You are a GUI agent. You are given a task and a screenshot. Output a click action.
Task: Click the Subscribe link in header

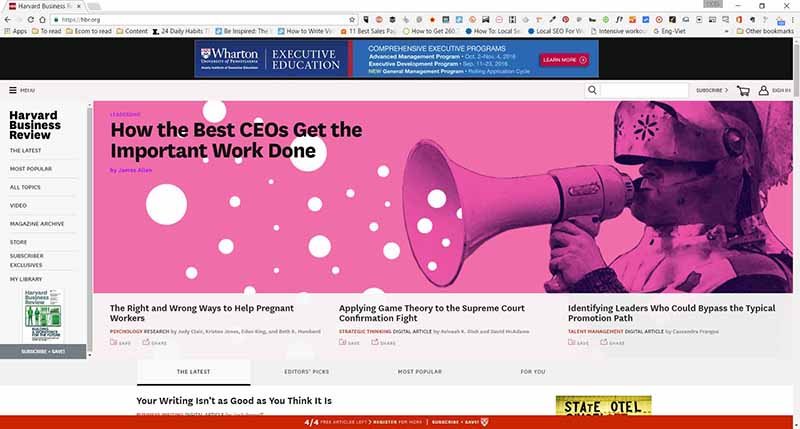(x=712, y=90)
